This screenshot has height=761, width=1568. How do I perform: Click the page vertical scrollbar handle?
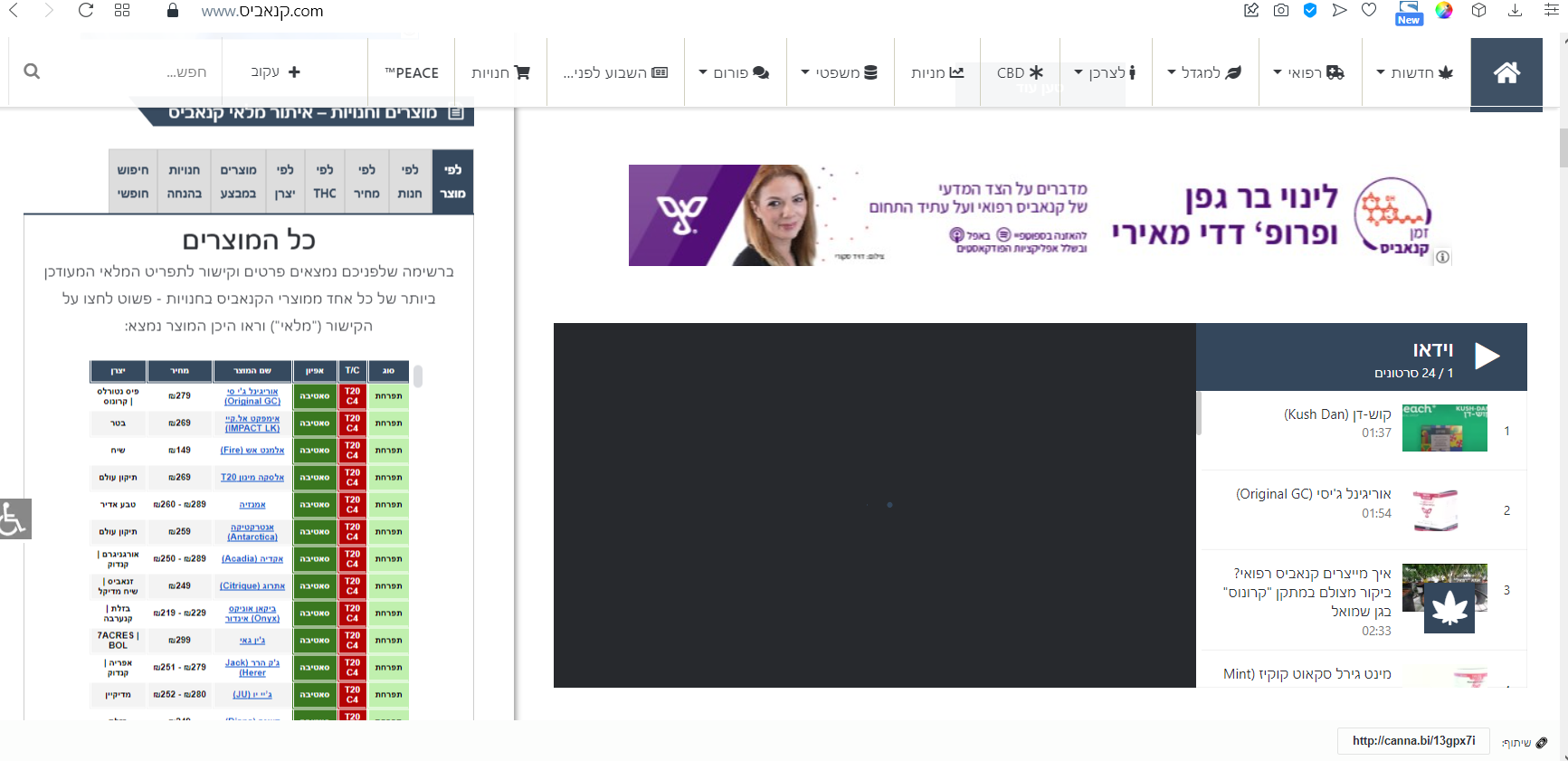point(1563,147)
